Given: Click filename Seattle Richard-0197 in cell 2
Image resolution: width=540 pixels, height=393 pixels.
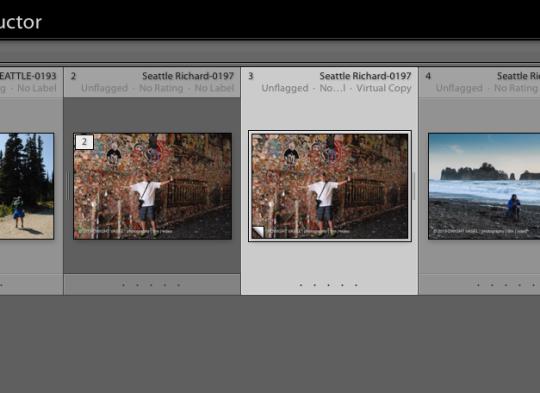Looking at the screenshot, I should click(188, 76).
